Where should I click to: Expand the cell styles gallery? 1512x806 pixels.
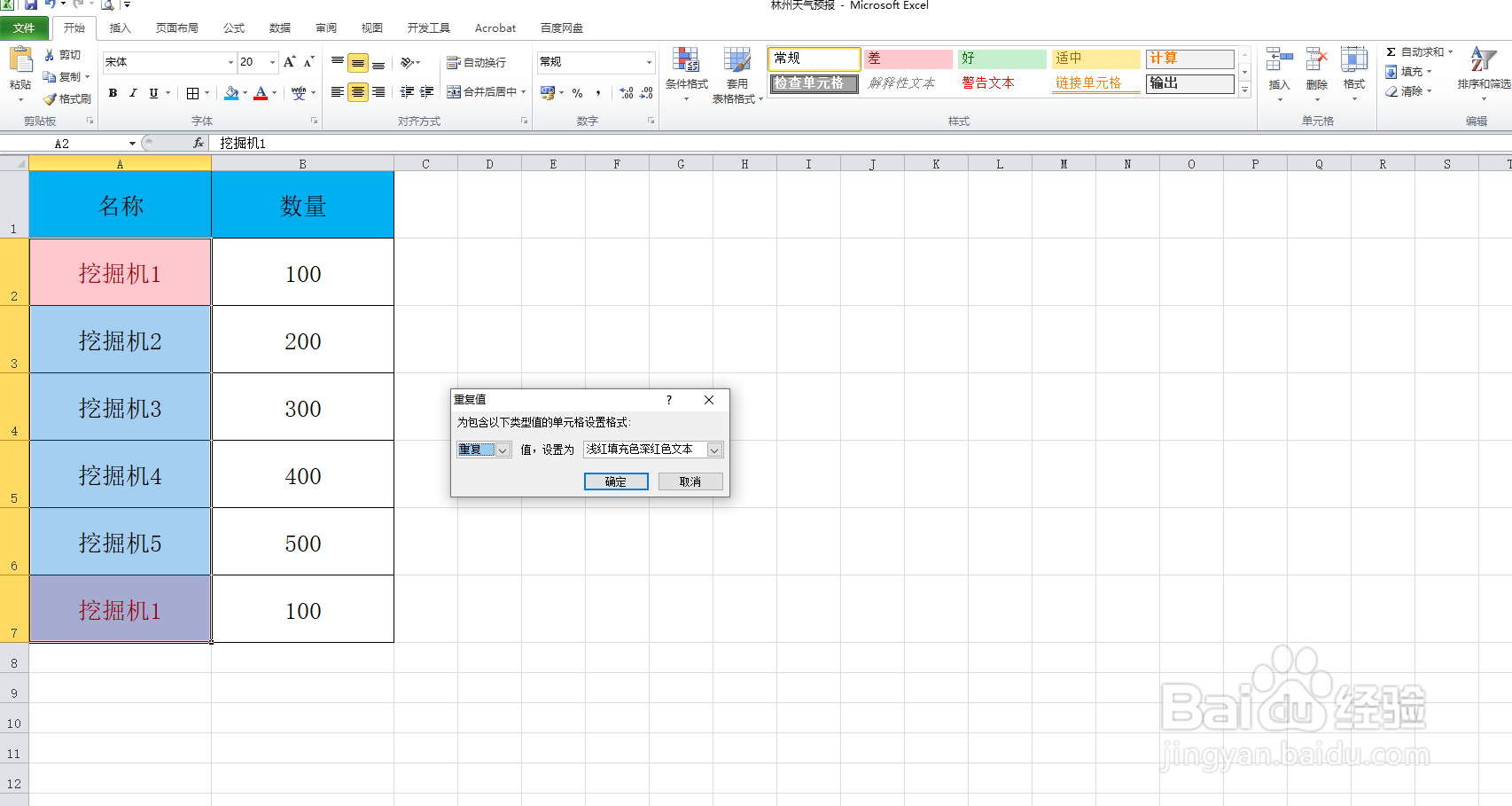click(x=1244, y=90)
